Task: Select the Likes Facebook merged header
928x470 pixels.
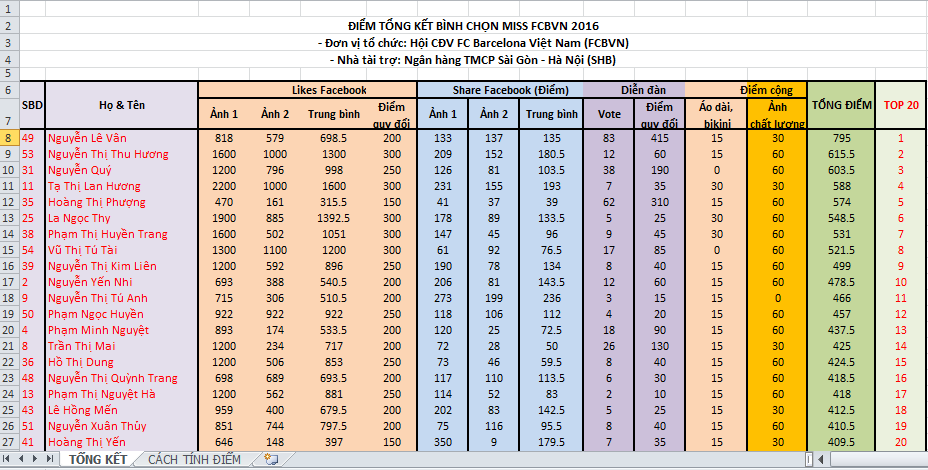Action: click(306, 90)
